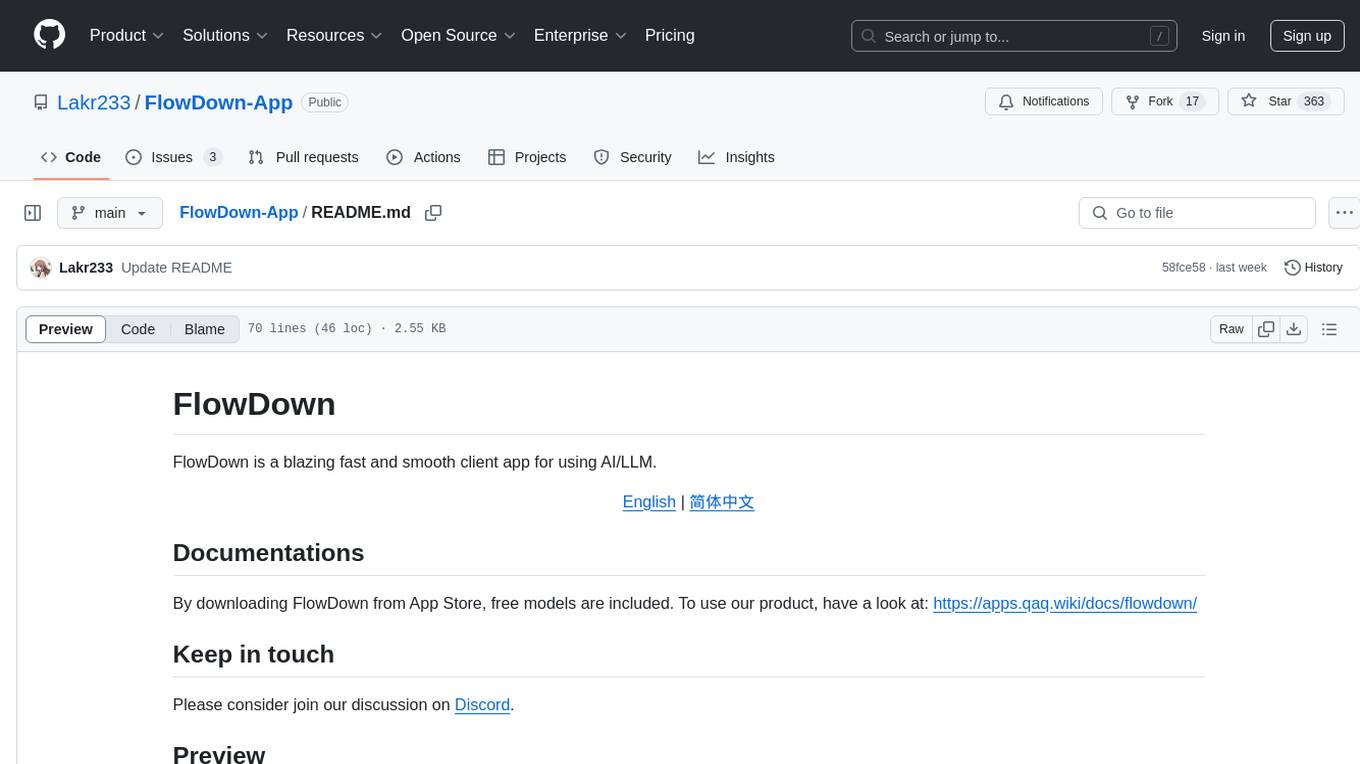Download the raw README file icon
This screenshot has height=764, width=1360.
tap(1294, 329)
